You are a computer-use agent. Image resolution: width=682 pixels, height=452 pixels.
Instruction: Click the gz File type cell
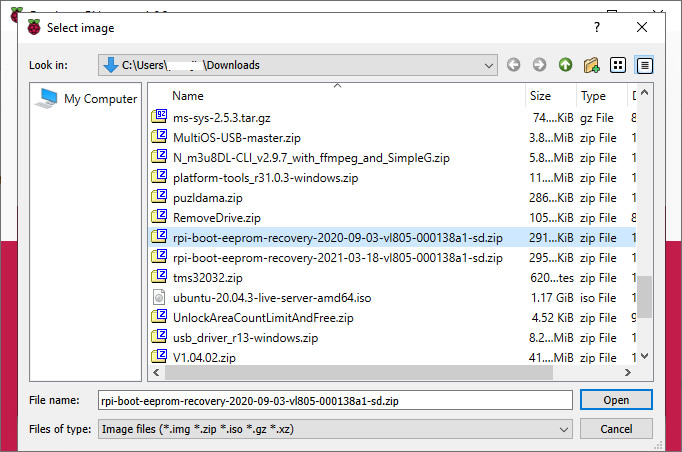click(x=597, y=118)
